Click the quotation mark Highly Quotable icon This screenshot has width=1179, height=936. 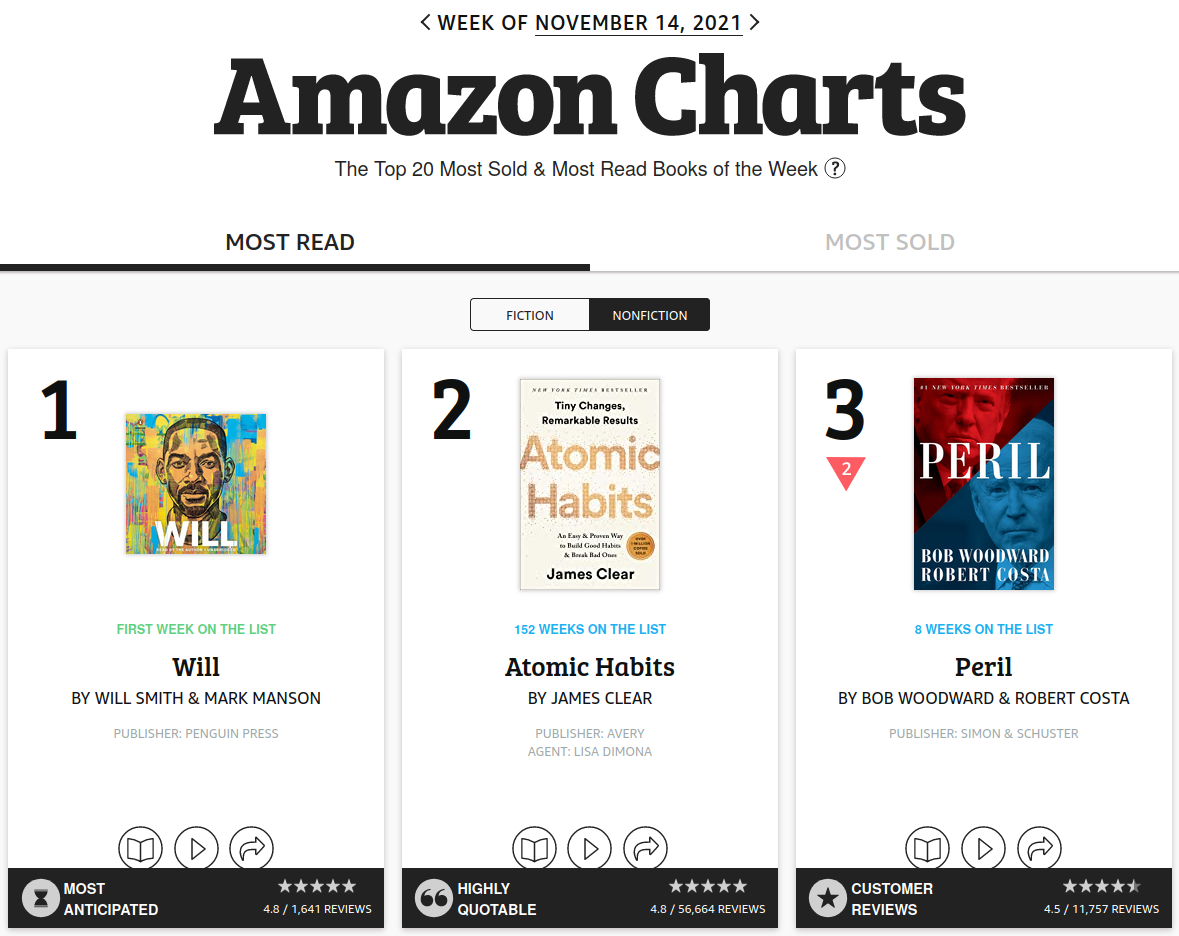[x=434, y=896]
